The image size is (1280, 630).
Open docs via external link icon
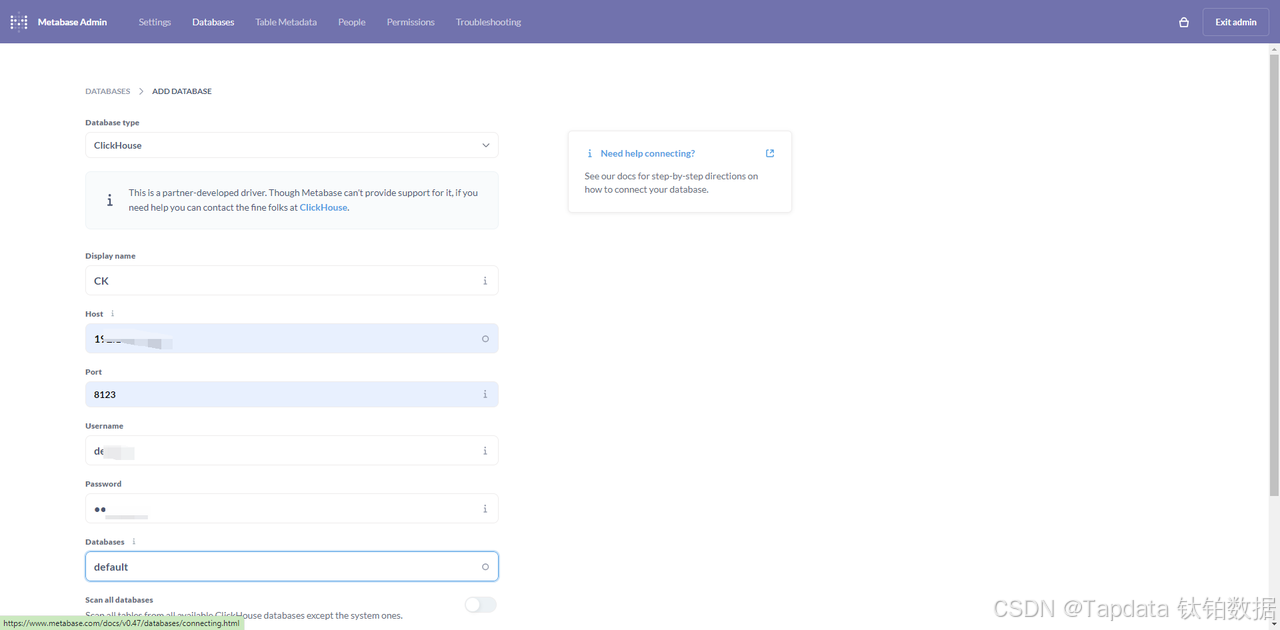pyautogui.click(x=770, y=153)
